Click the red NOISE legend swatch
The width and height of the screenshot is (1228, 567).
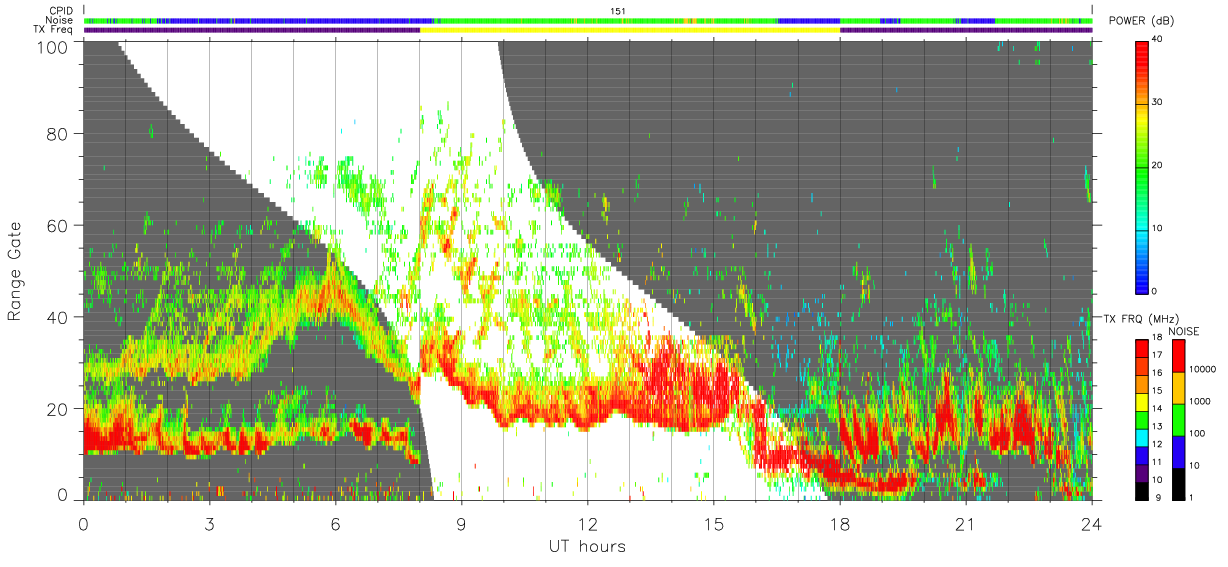pyautogui.click(x=1180, y=356)
